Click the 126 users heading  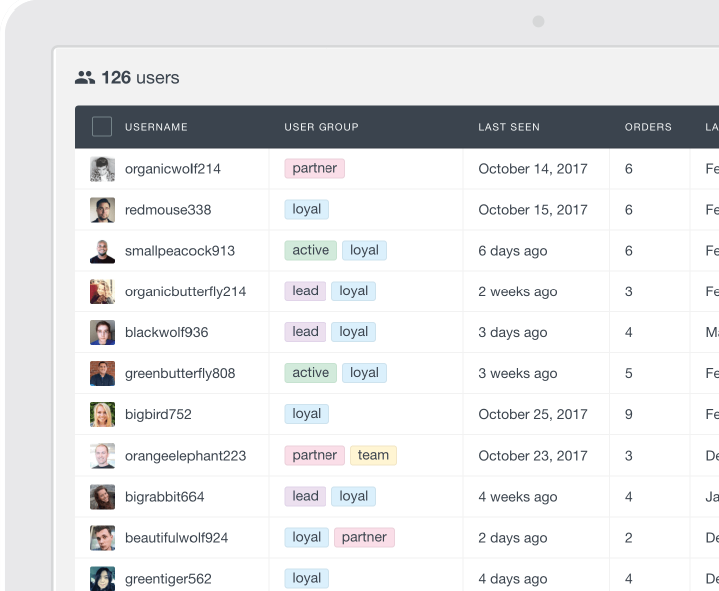(x=140, y=77)
